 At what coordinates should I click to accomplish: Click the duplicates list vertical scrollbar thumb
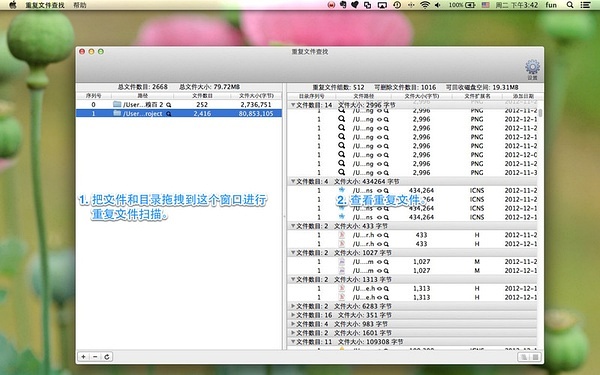tap(540, 112)
